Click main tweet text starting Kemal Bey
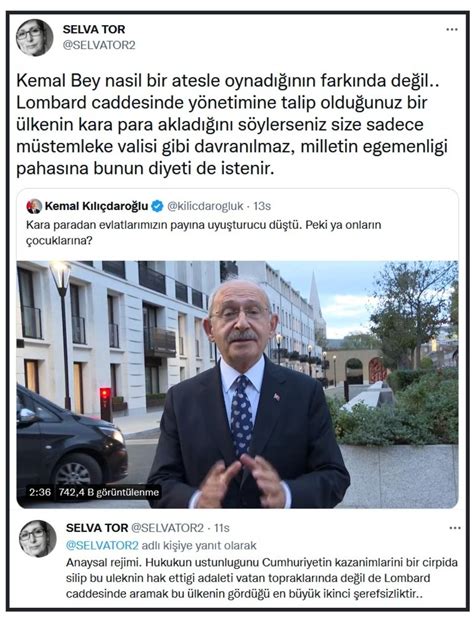This screenshot has height=627, width=474. click(x=232, y=125)
